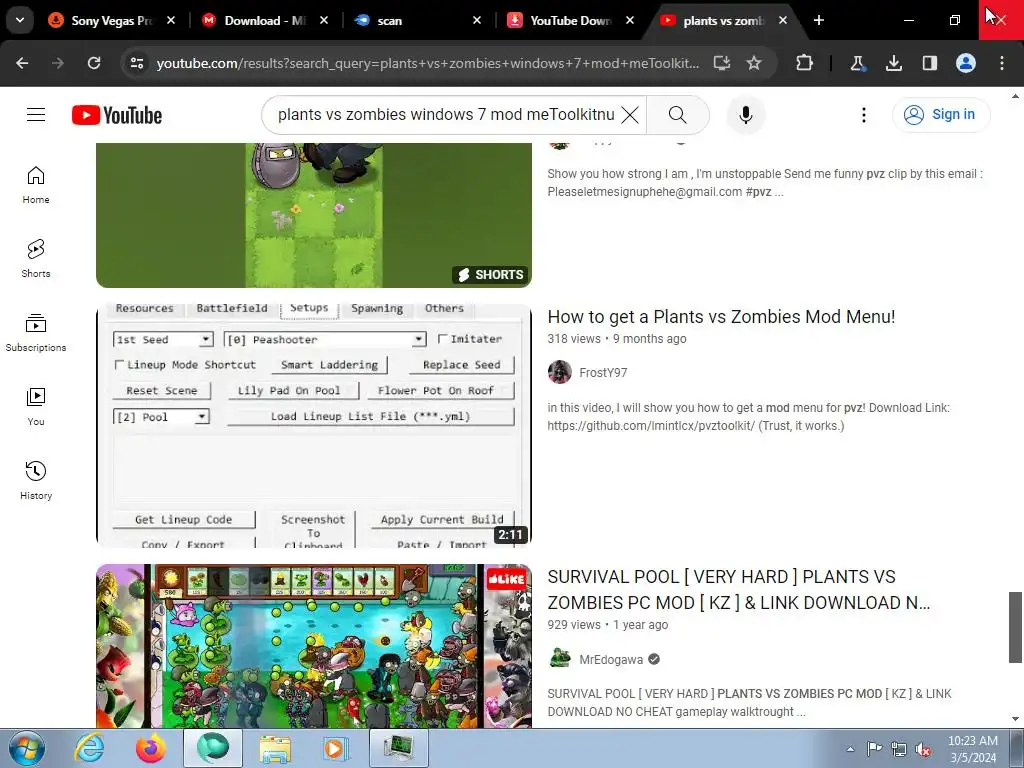1024x768 pixels.
Task: Close the scan tab
Action: [477, 20]
